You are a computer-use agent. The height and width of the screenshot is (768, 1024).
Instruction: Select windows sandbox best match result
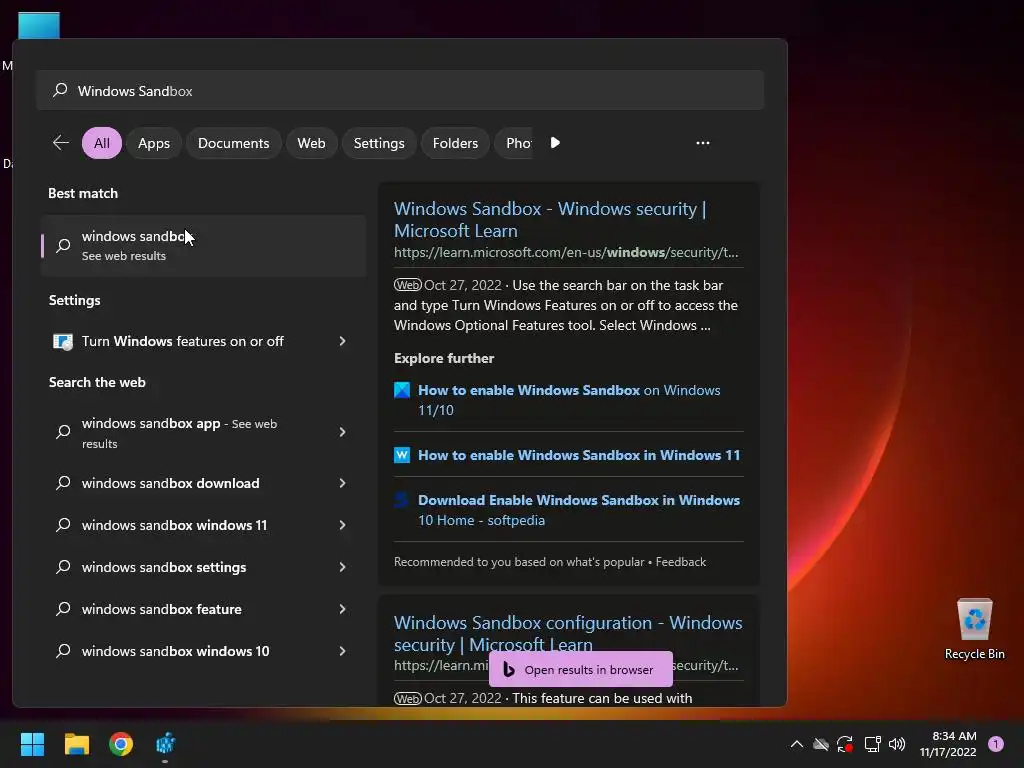point(203,246)
